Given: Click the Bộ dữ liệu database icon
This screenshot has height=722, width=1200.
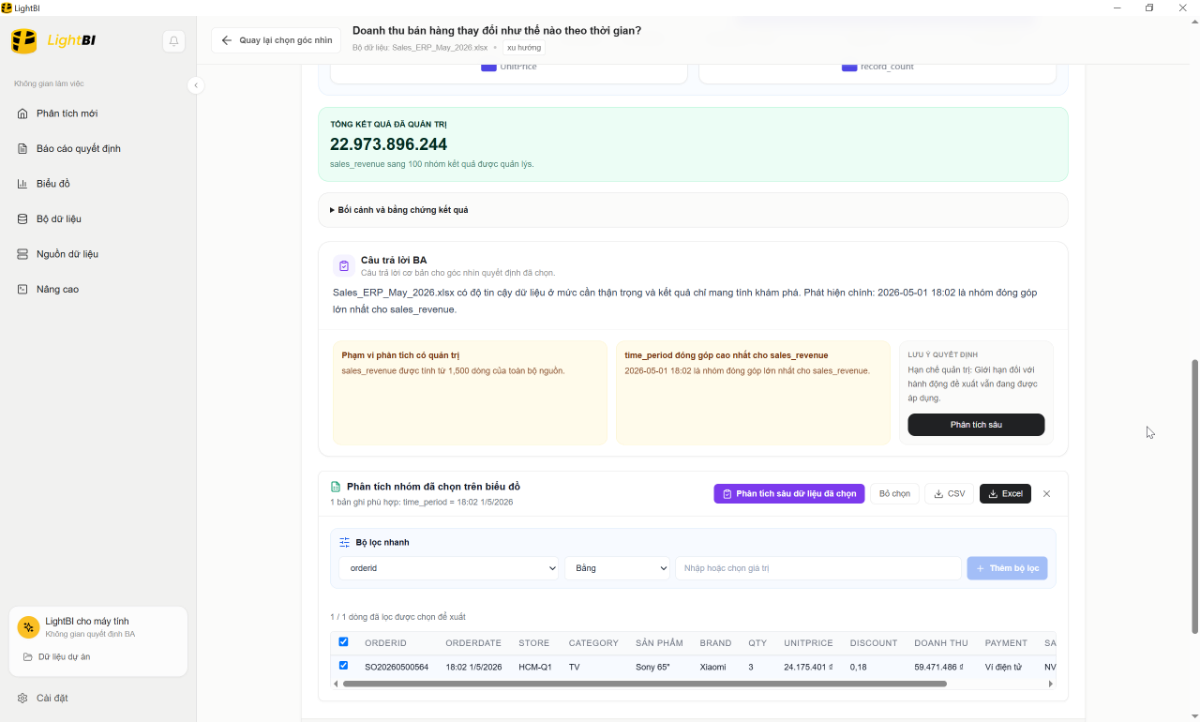Looking at the screenshot, I should point(23,218).
